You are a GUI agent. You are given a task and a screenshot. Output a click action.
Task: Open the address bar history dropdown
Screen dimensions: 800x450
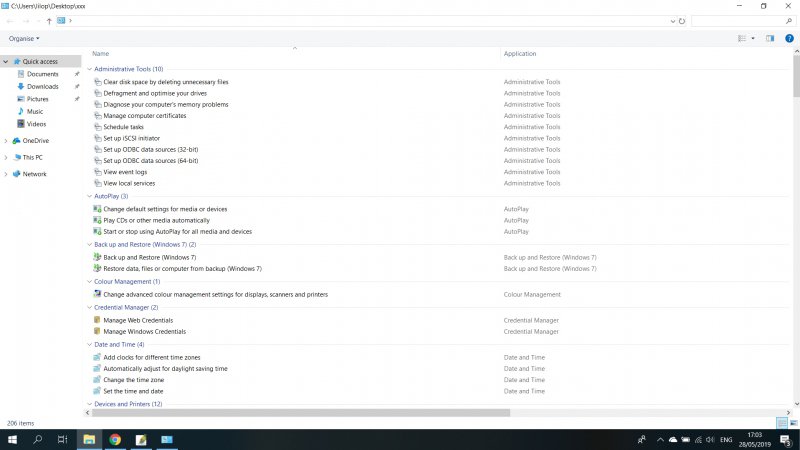[x=672, y=21]
